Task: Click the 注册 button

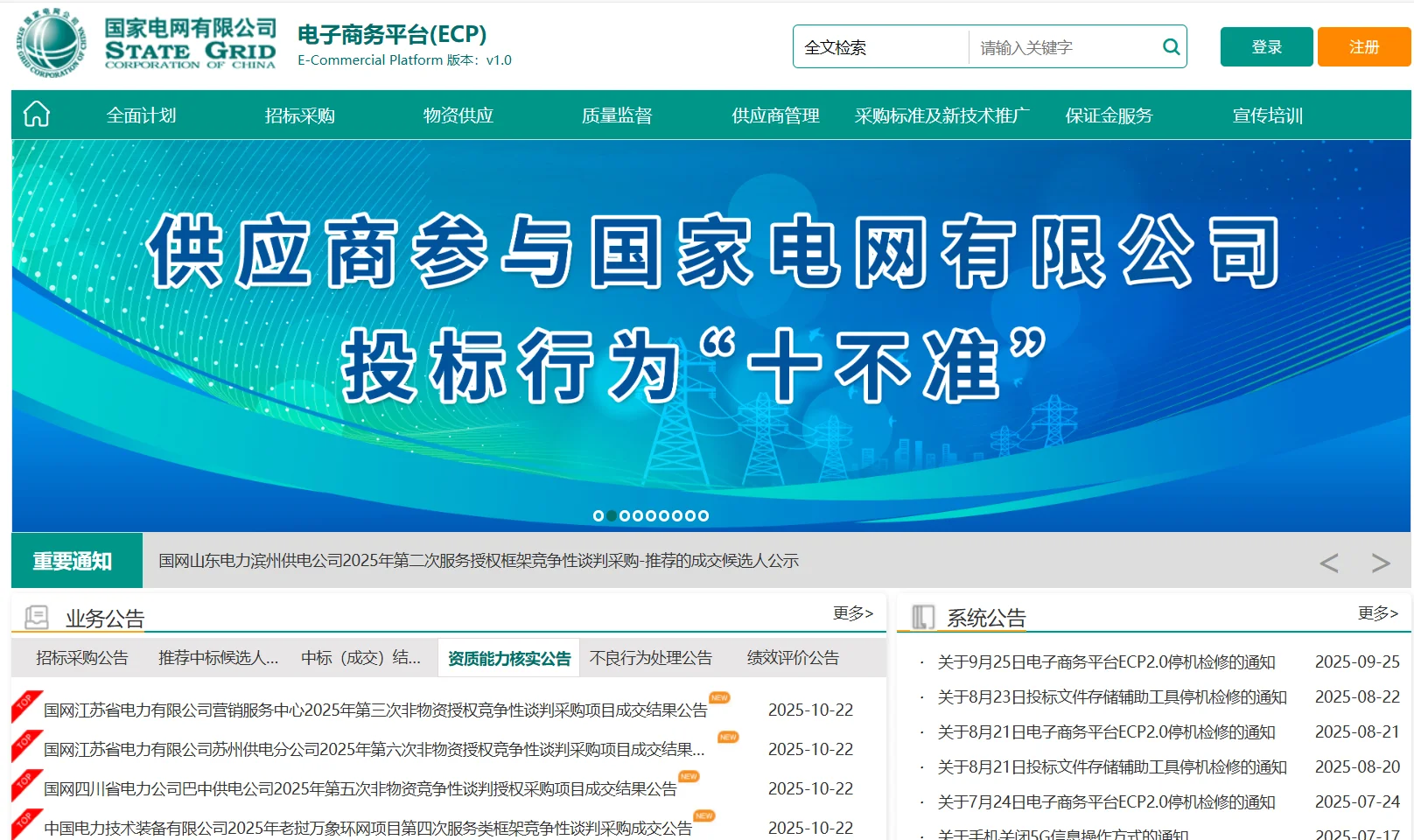Action: [x=1362, y=46]
